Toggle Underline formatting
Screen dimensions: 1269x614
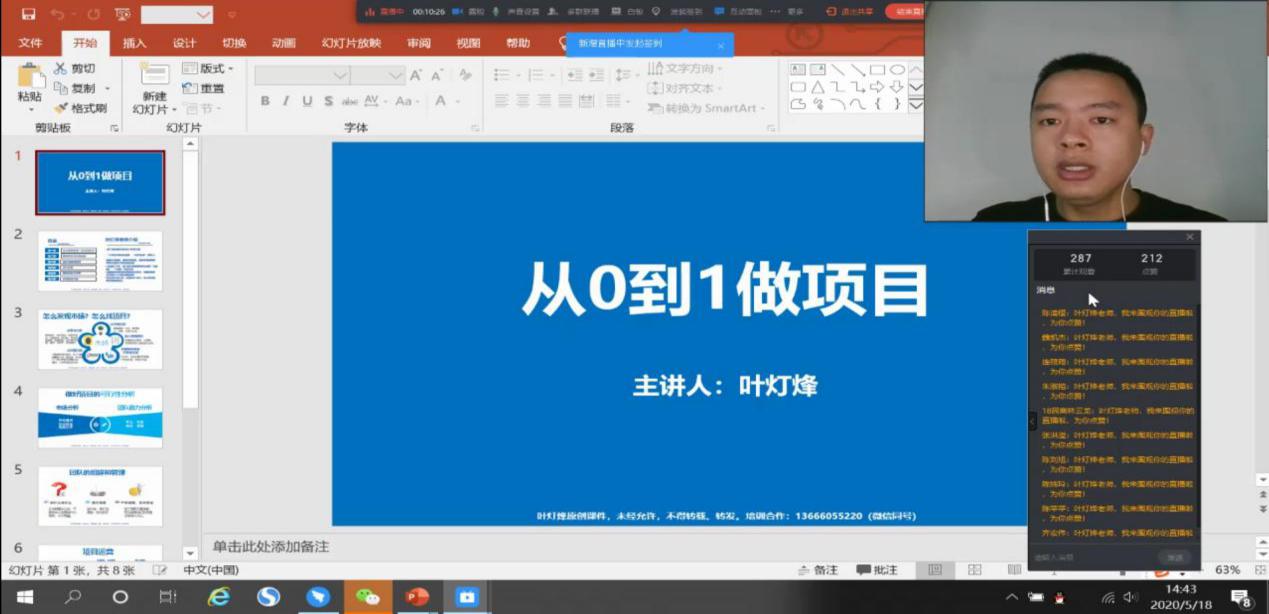click(307, 101)
